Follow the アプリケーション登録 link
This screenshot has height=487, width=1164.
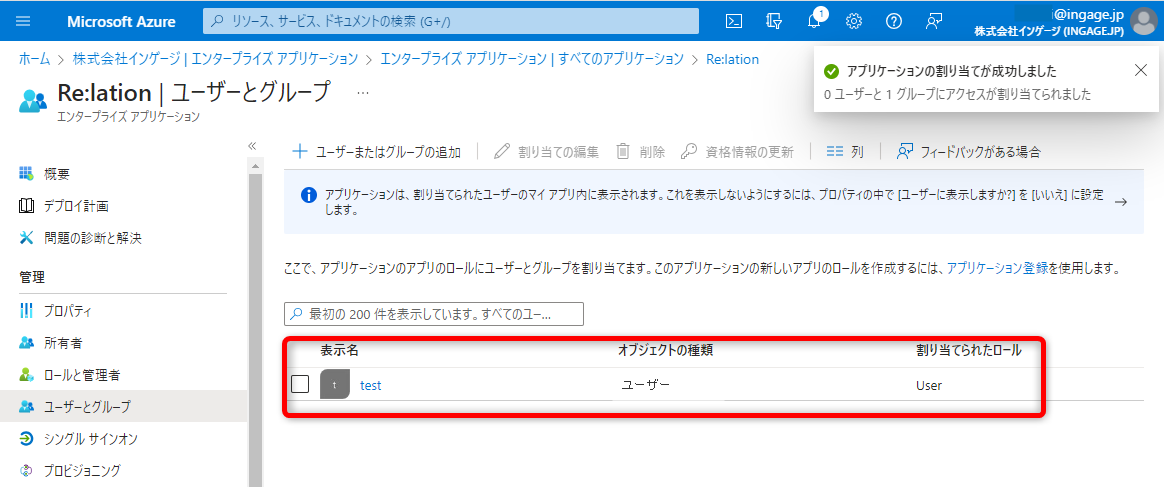click(x=998, y=268)
